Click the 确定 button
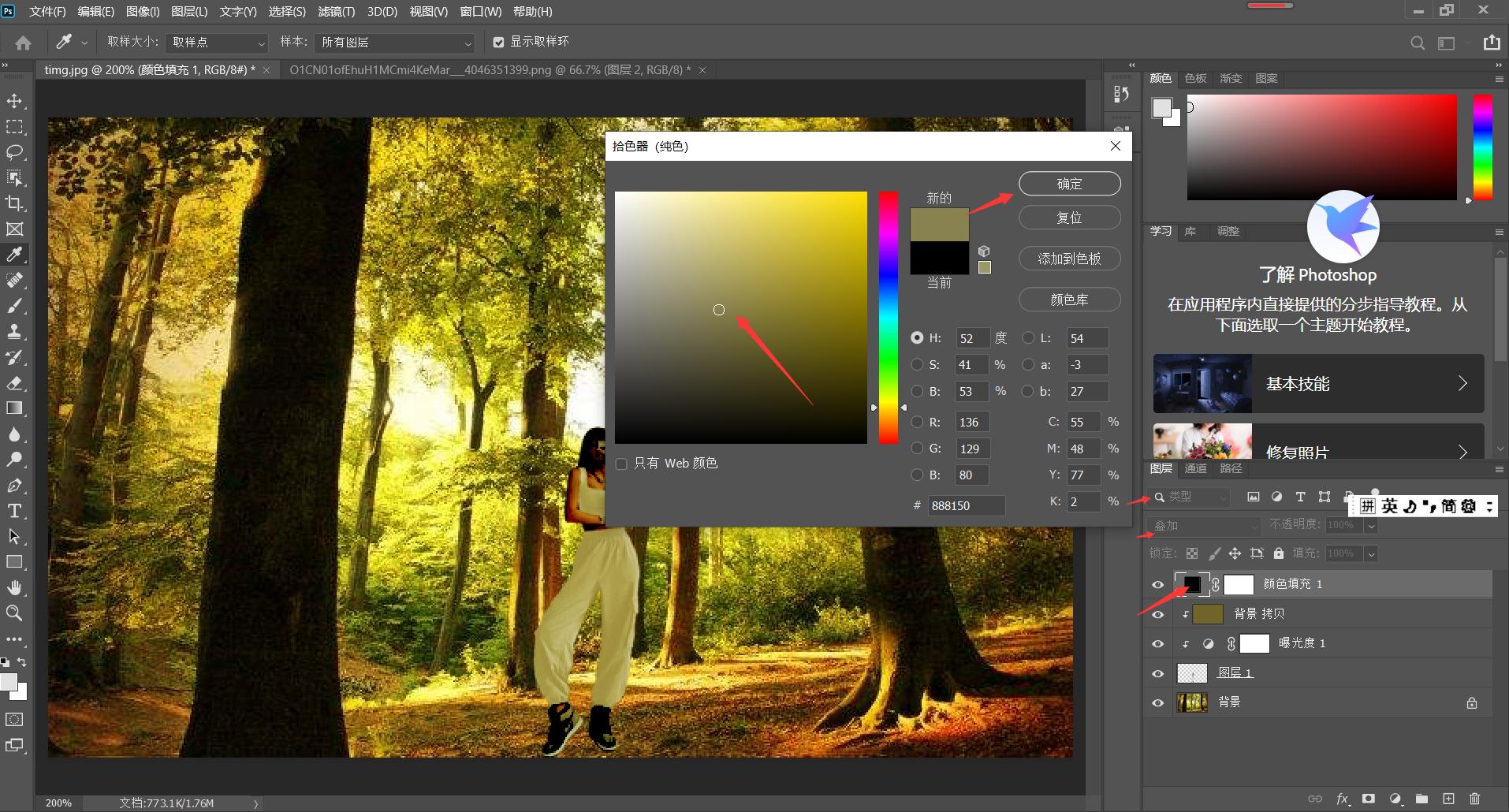This screenshot has height=812, width=1509. 1069,184
